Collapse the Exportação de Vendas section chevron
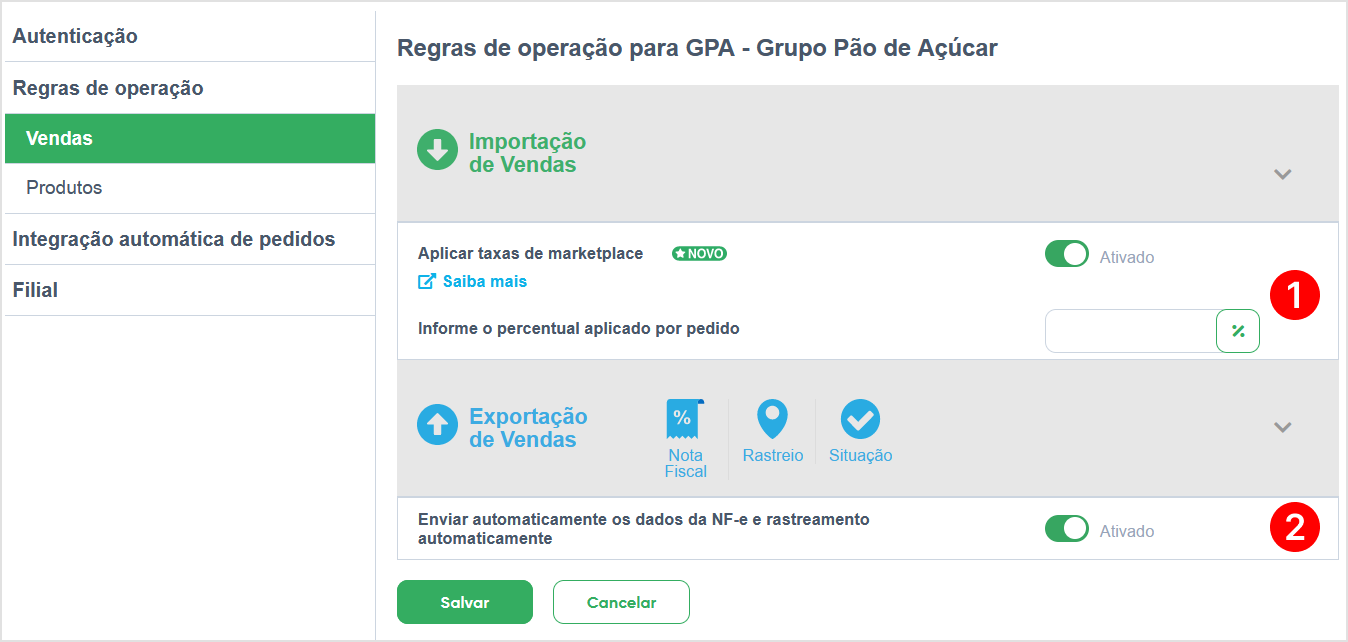The image size is (1348, 642). (1283, 427)
